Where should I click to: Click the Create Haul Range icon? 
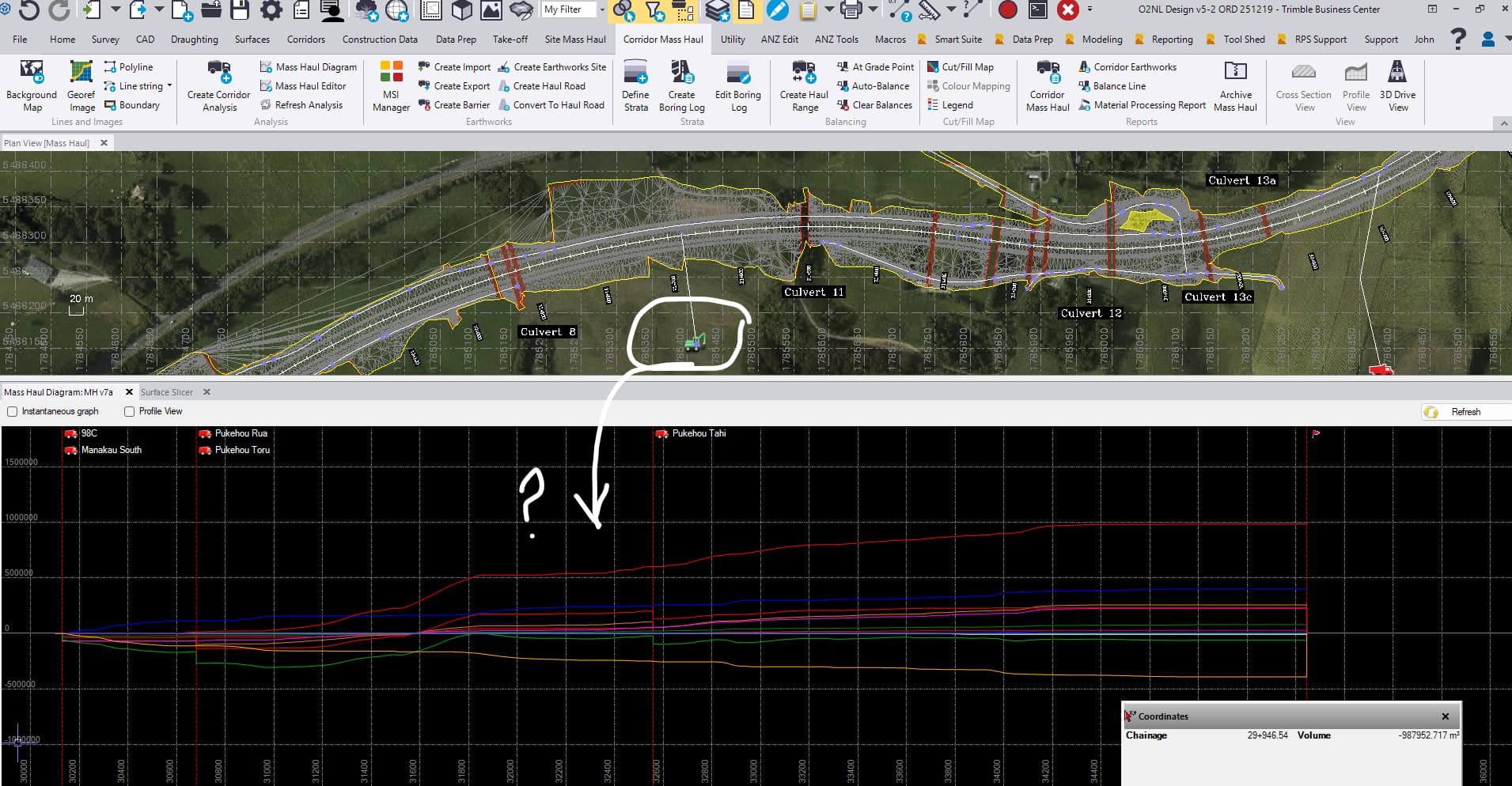click(804, 74)
